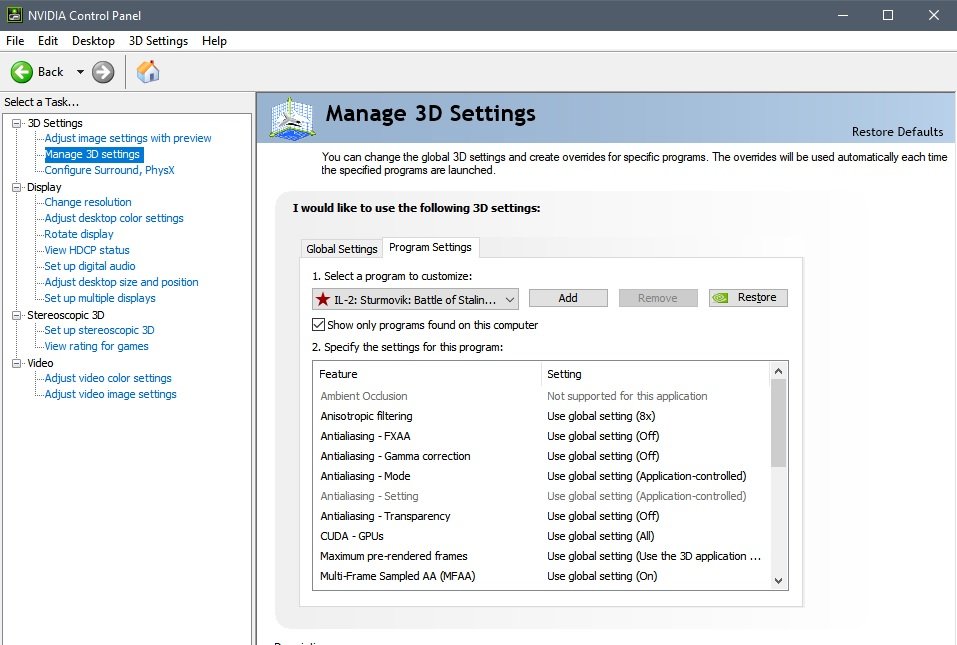Open Adjust desktop size and position
This screenshot has height=645, width=957.
[121, 282]
